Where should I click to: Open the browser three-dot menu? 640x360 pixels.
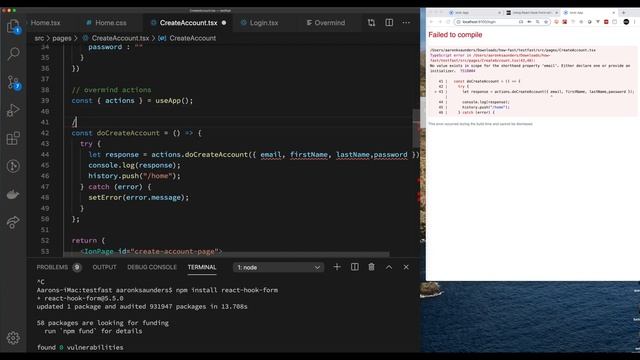635,22
